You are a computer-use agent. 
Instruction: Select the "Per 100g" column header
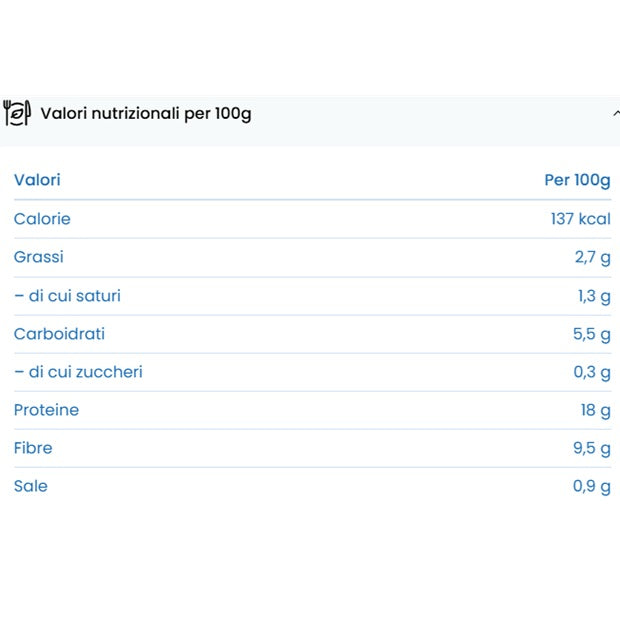coord(577,180)
